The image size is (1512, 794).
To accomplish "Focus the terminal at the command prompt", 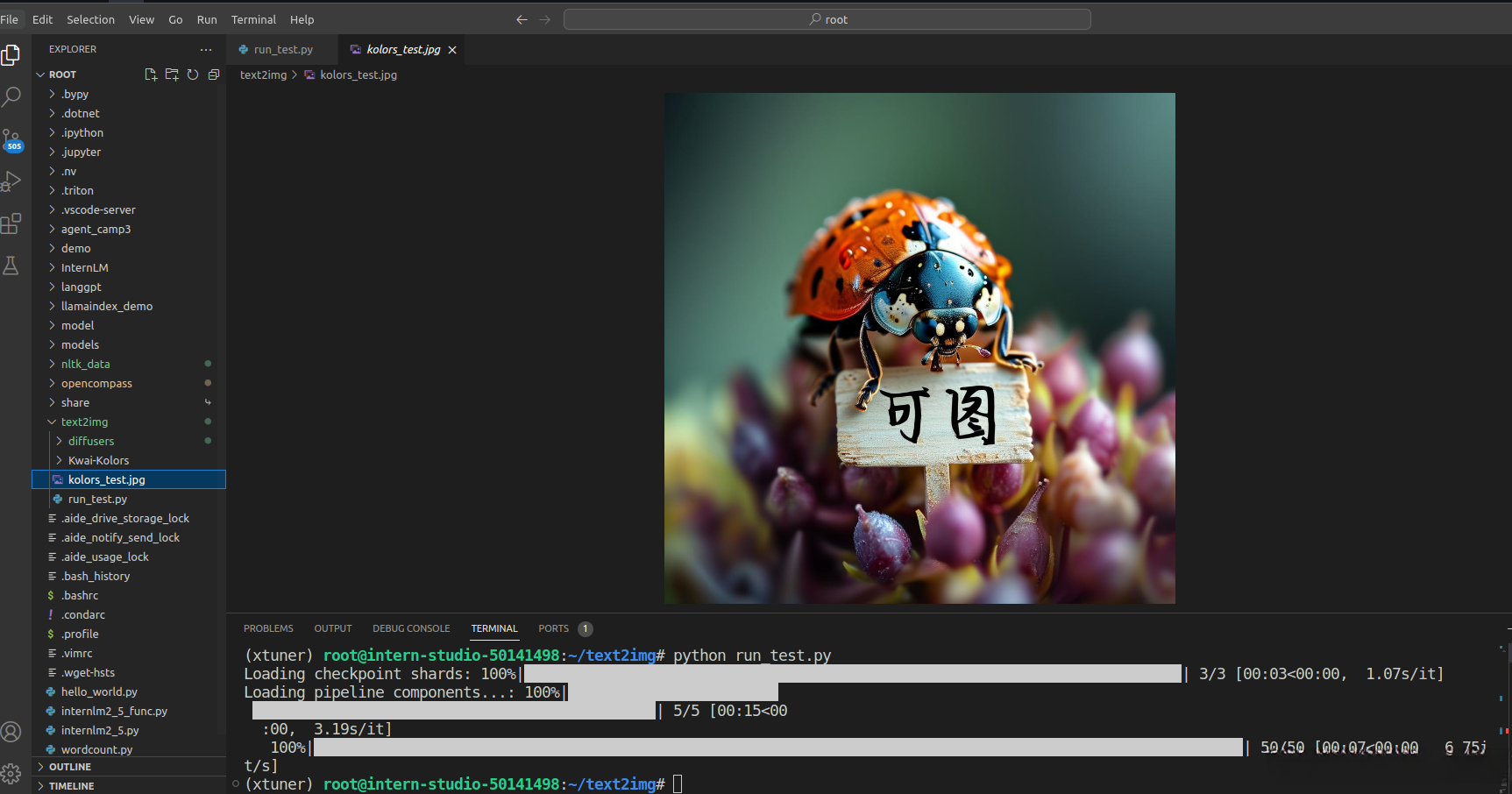I will point(678,784).
